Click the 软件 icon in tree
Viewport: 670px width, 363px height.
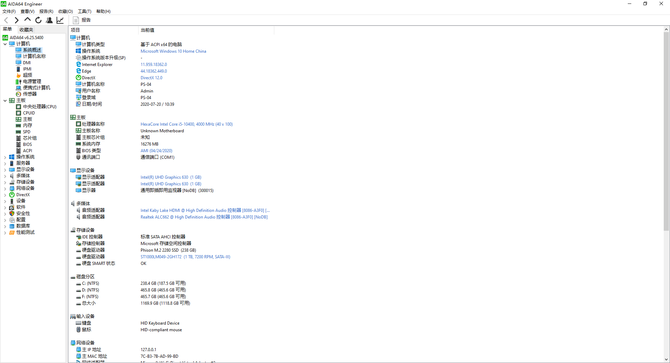coord(12,207)
